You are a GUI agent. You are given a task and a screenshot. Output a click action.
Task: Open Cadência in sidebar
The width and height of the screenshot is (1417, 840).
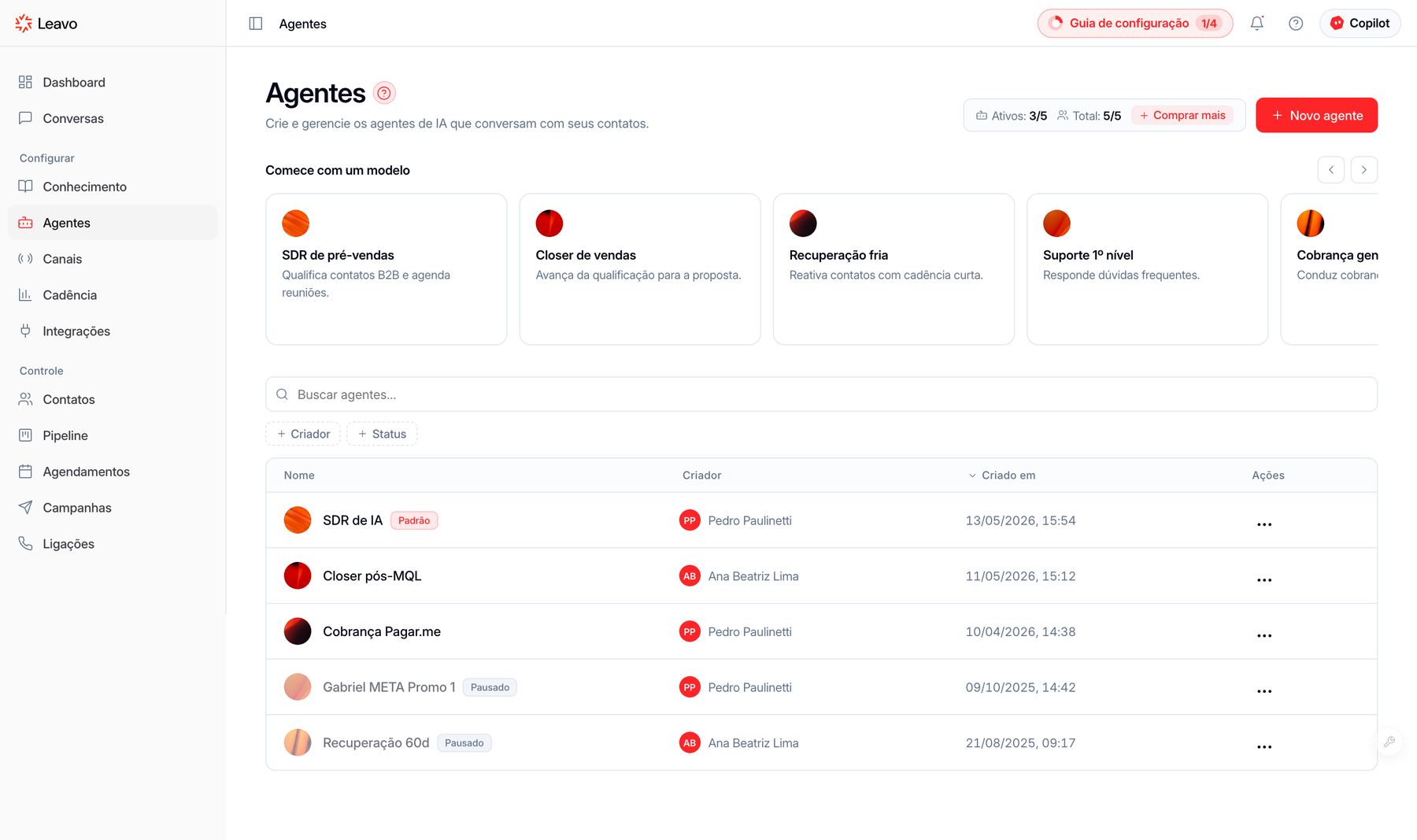(113, 295)
